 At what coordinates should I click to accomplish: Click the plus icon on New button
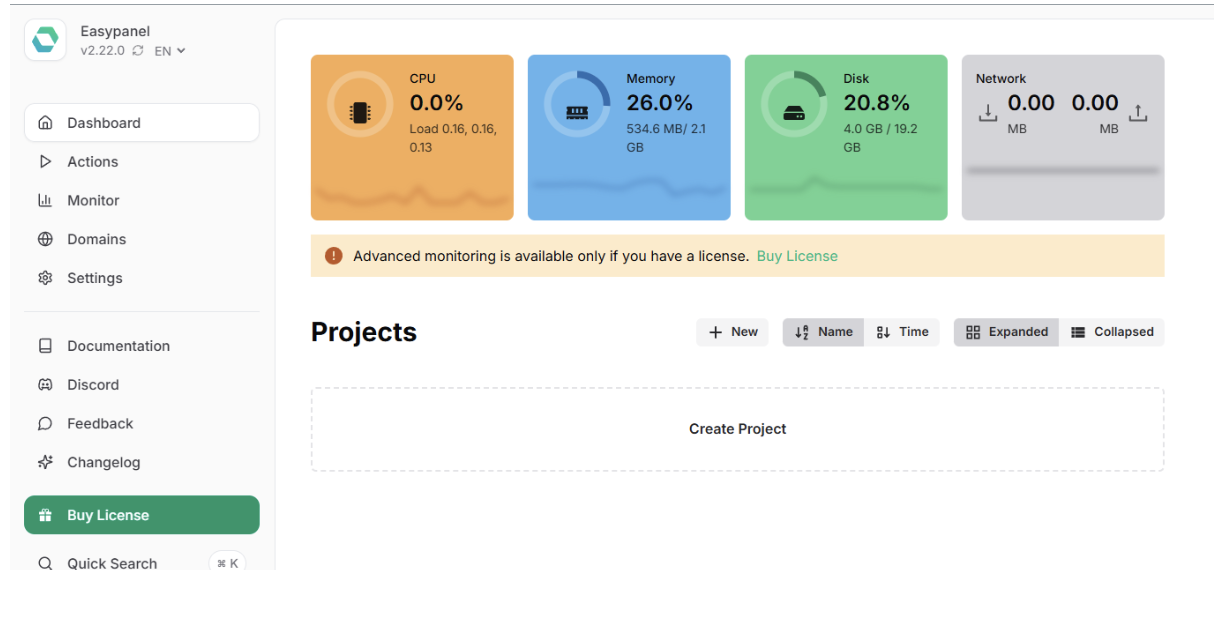(x=715, y=332)
